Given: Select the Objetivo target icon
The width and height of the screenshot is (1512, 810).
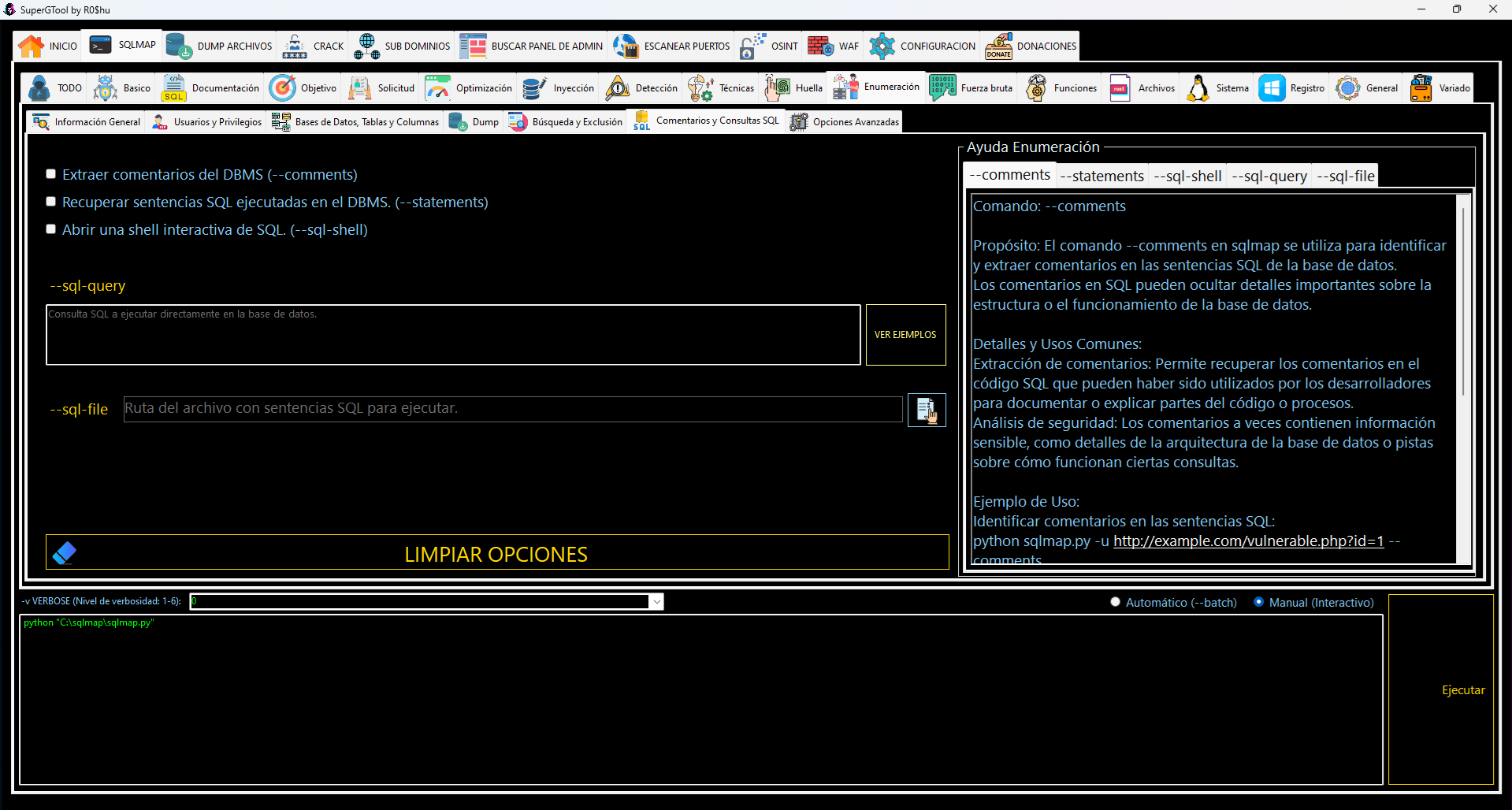Looking at the screenshot, I should click(282, 87).
